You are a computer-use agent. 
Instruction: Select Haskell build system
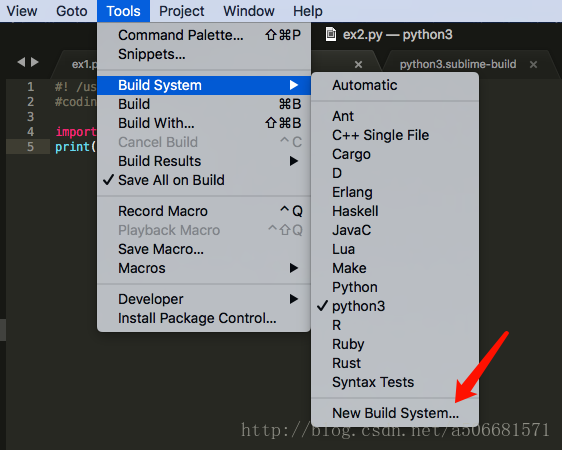pyautogui.click(x=395, y=211)
